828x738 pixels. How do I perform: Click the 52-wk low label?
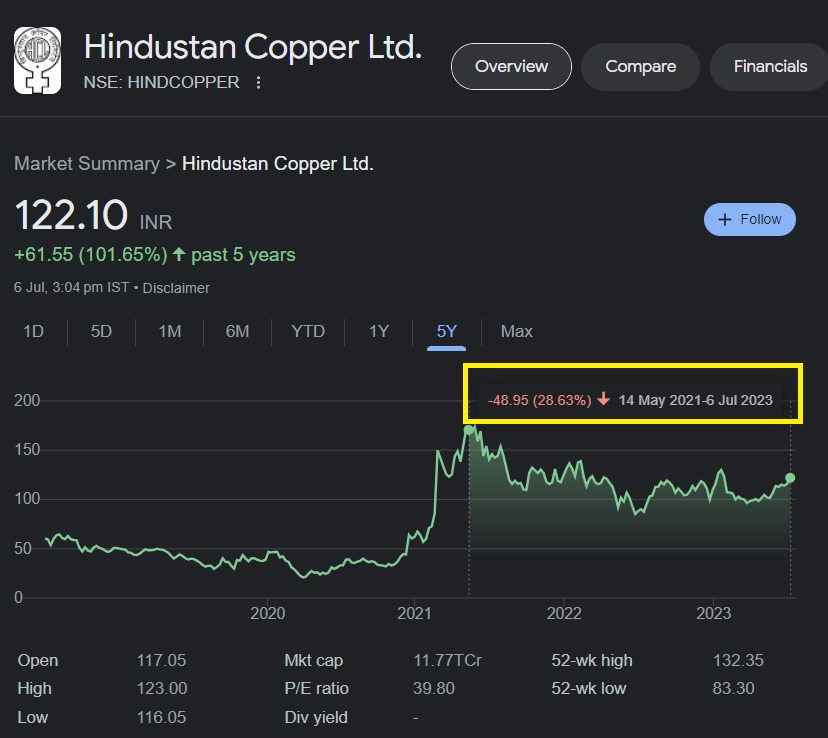click(589, 688)
